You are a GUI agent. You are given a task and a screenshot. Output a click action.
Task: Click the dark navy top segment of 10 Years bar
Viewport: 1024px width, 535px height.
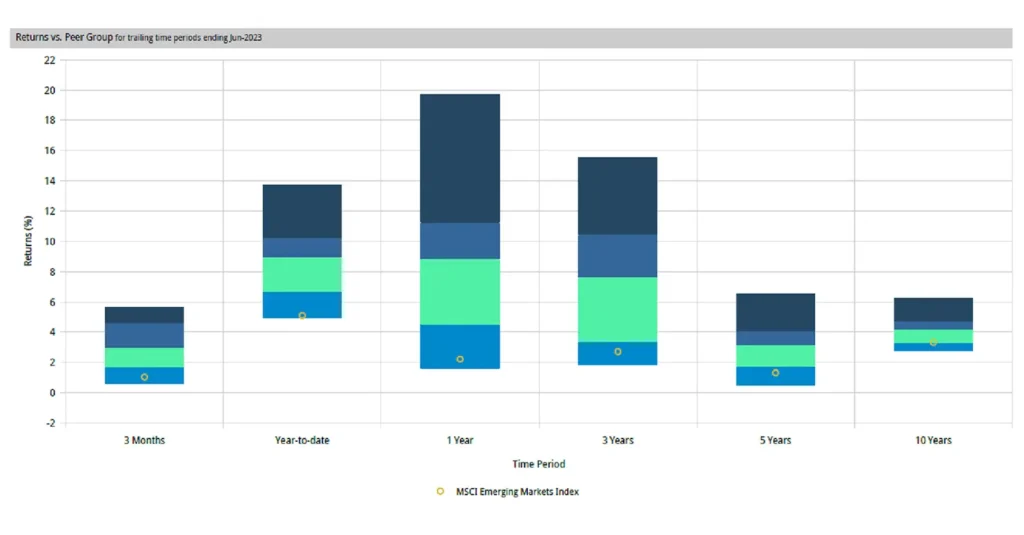pos(933,309)
